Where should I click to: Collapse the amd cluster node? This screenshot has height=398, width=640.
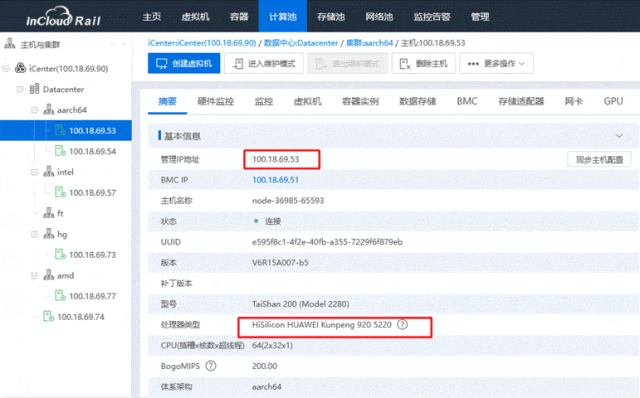click(34, 276)
